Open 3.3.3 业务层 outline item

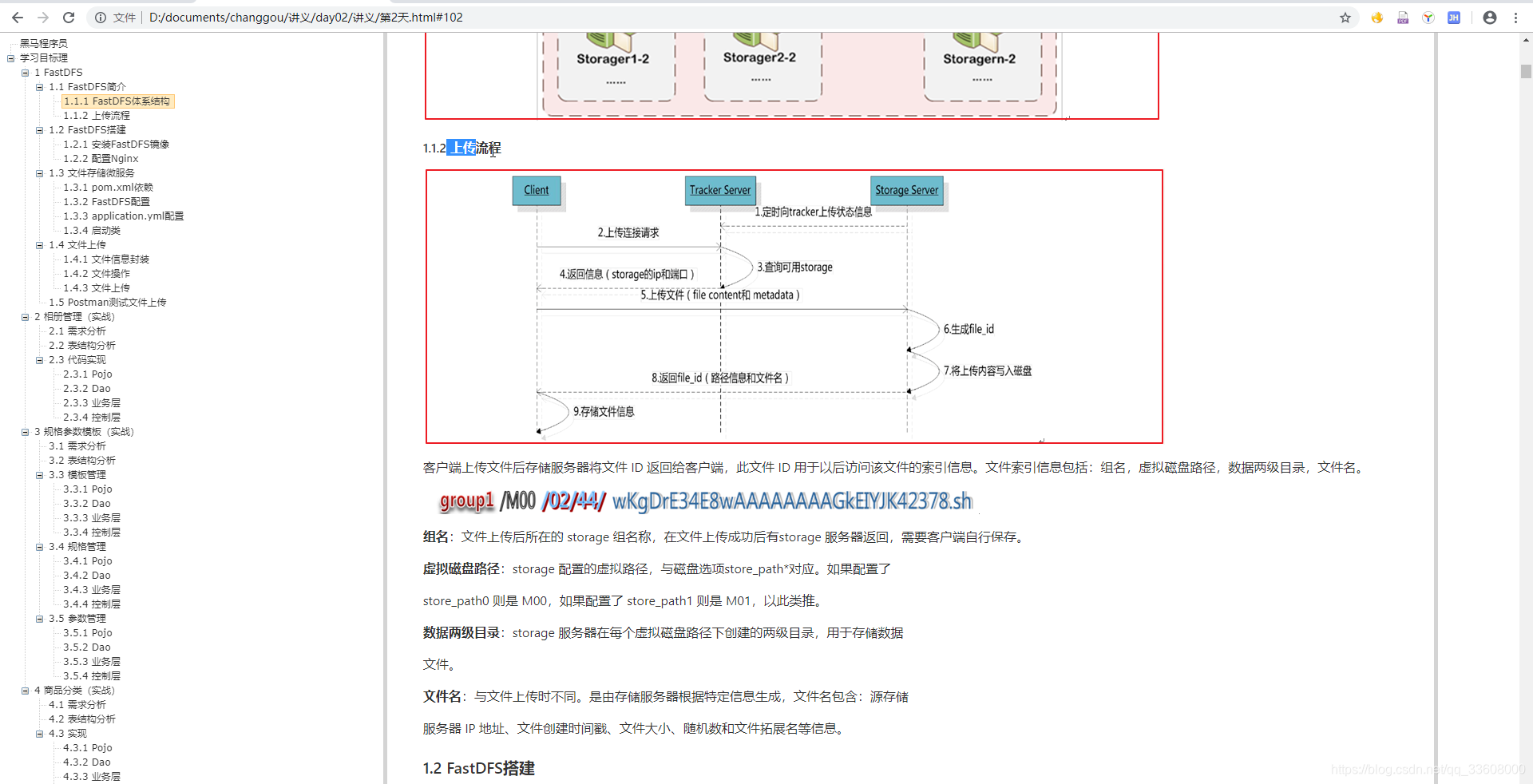pyautogui.click(x=92, y=518)
